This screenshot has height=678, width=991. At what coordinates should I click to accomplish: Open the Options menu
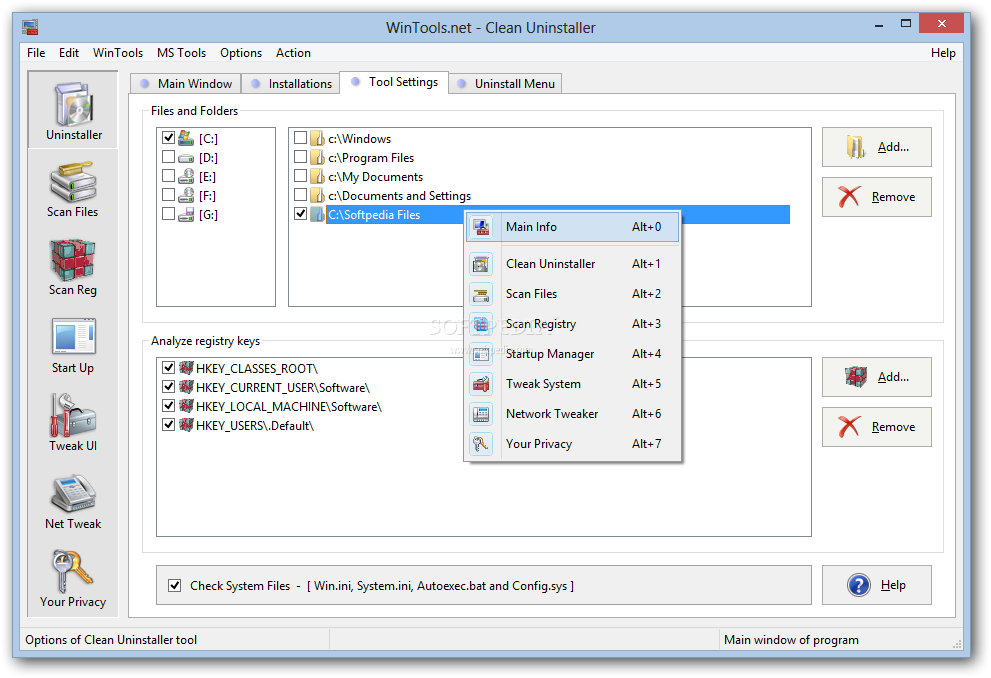(x=241, y=53)
